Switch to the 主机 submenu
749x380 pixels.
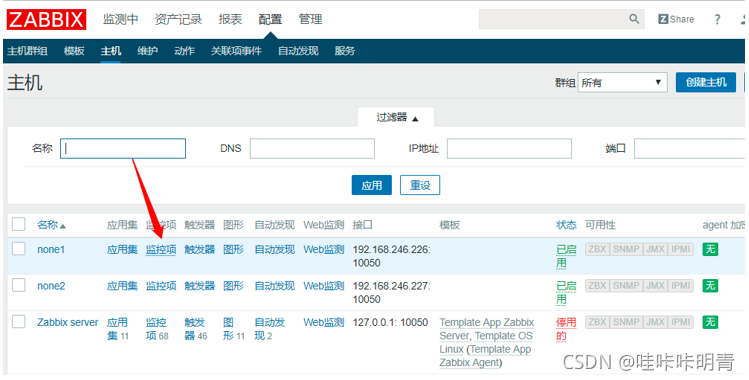pyautogui.click(x=110, y=51)
